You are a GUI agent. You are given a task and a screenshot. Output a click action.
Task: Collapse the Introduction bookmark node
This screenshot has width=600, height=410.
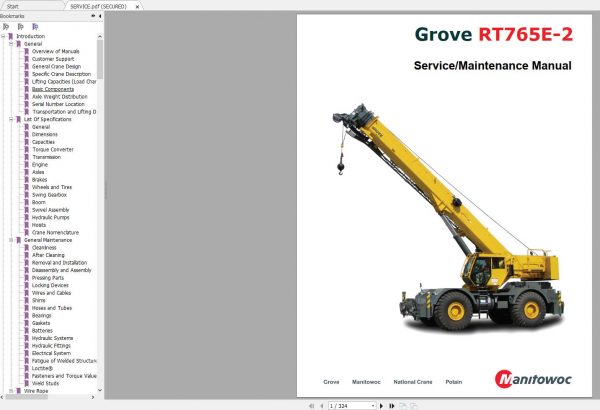coord(3,36)
